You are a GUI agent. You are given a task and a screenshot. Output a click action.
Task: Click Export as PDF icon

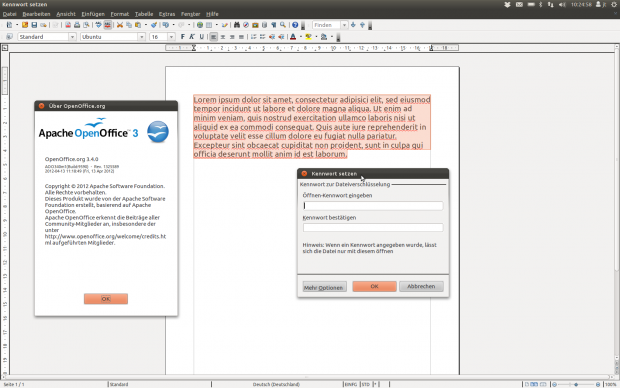(68, 25)
